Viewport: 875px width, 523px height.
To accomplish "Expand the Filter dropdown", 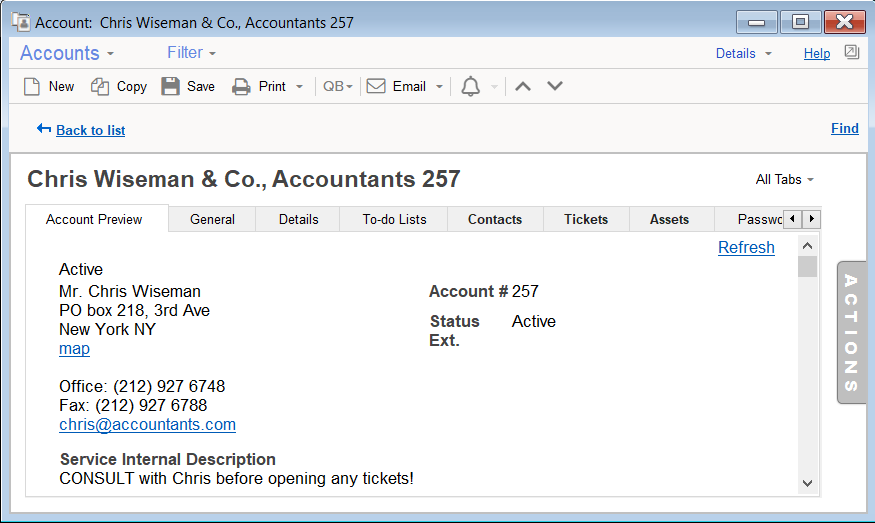I will click(191, 53).
